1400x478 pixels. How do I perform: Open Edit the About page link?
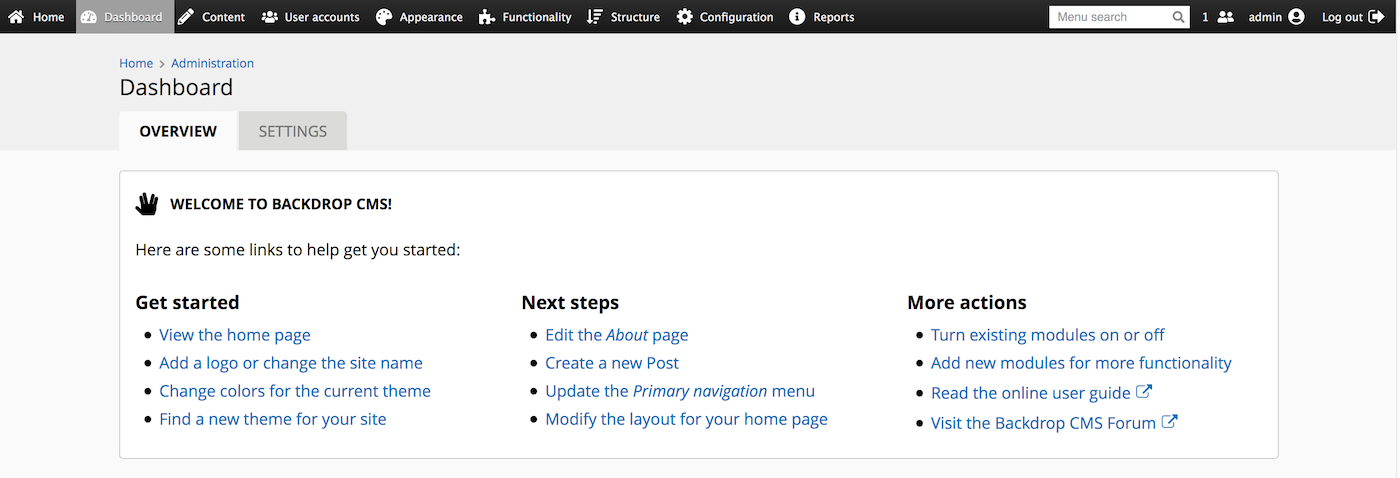coord(617,335)
